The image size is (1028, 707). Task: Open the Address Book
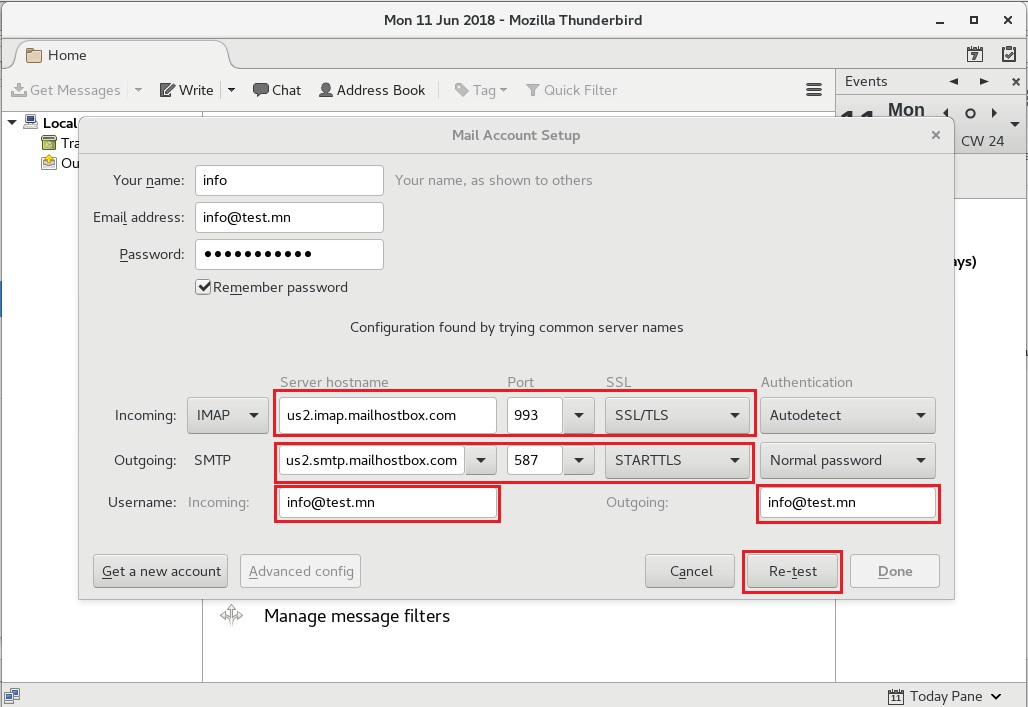tap(372, 90)
